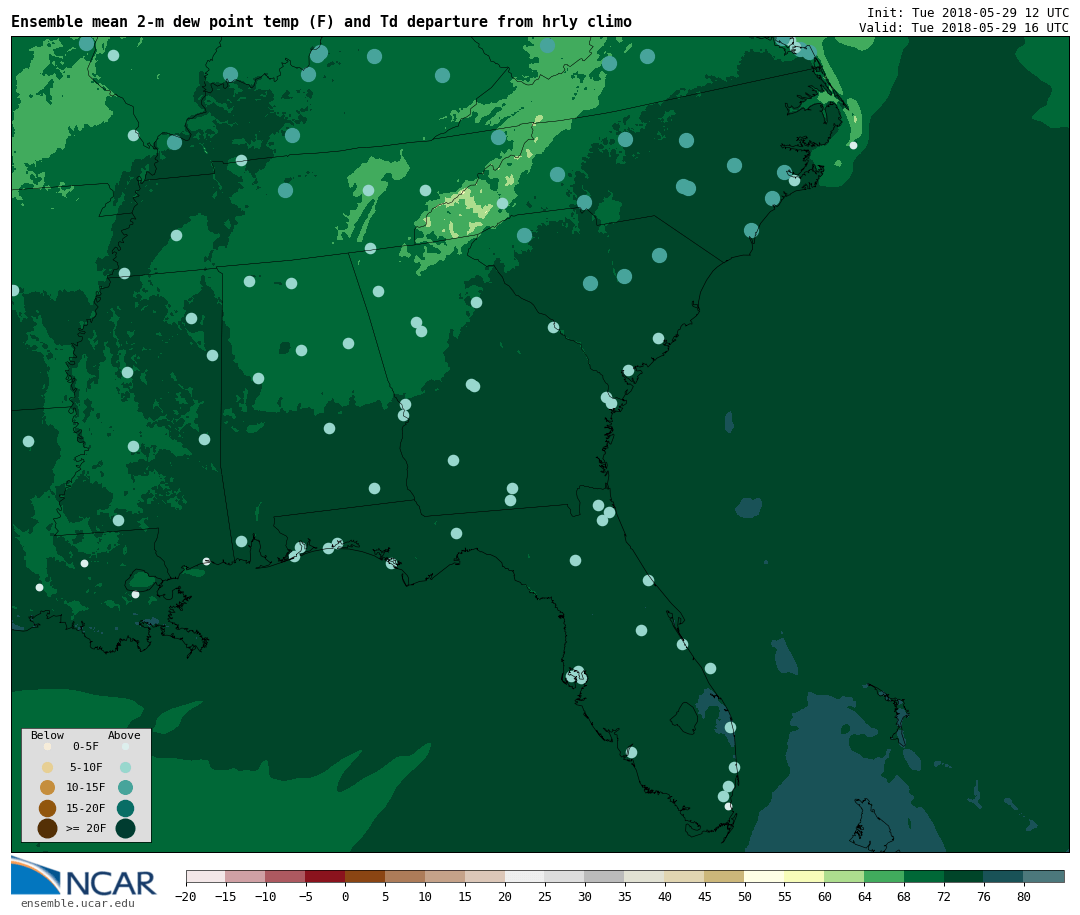Click the 72 to 76 dark green swatch

point(964,876)
